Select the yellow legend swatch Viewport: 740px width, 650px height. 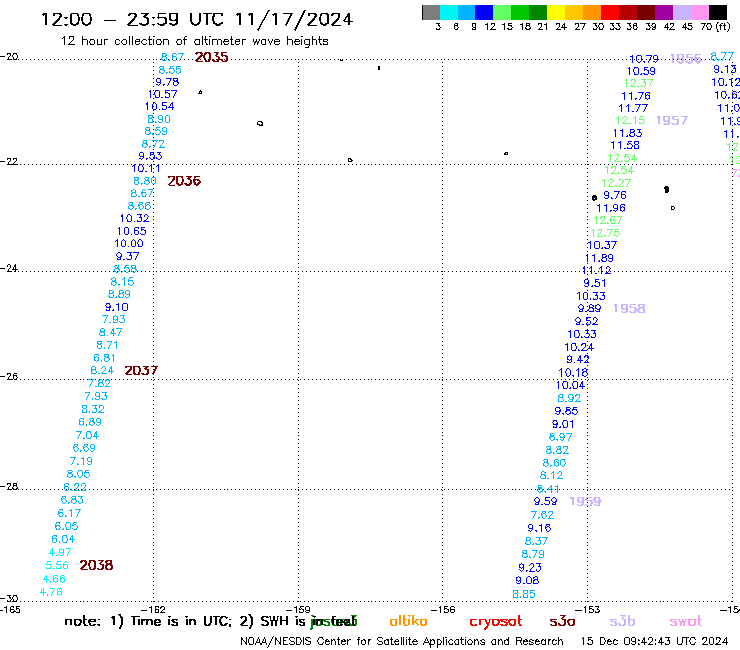(x=556, y=12)
